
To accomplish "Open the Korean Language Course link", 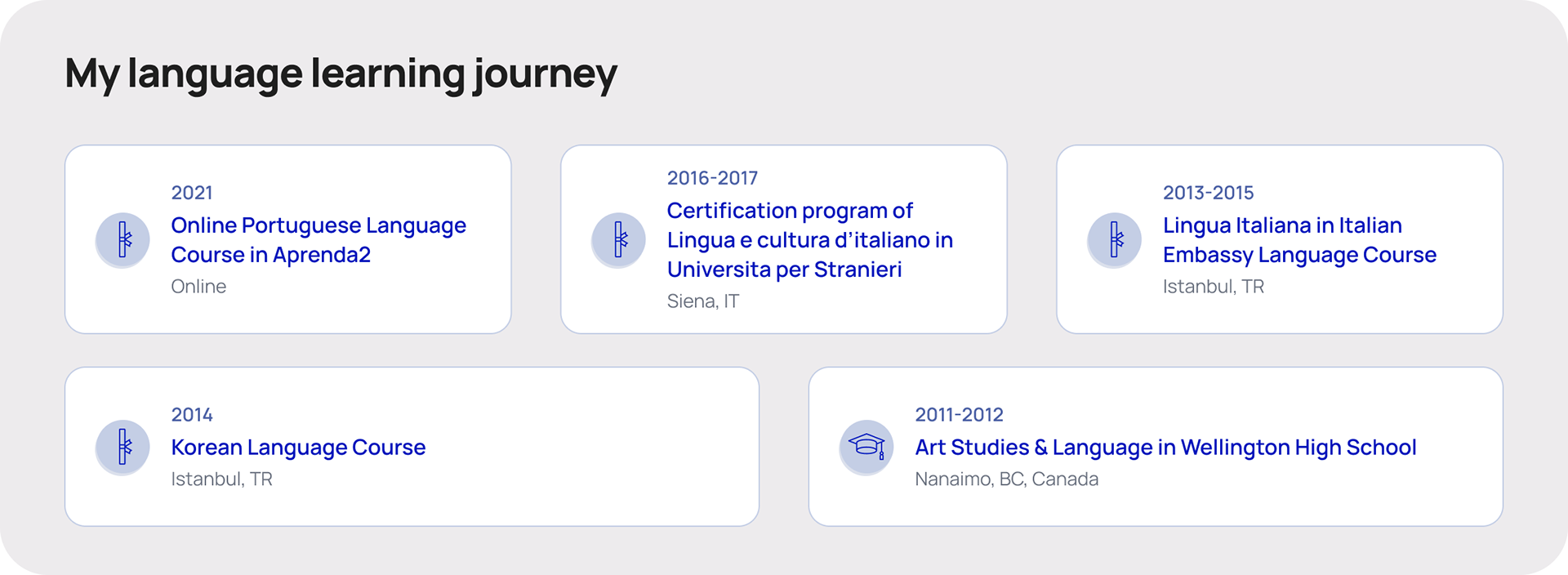I will coord(298,448).
